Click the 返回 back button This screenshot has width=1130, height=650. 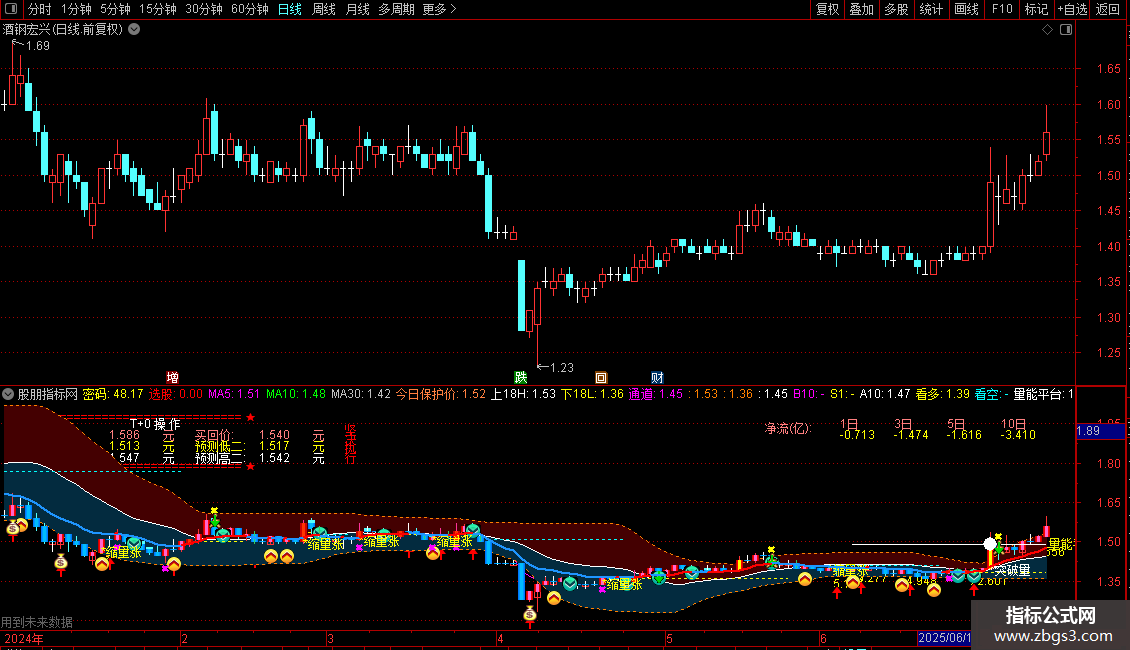pyautogui.click(x=1108, y=9)
